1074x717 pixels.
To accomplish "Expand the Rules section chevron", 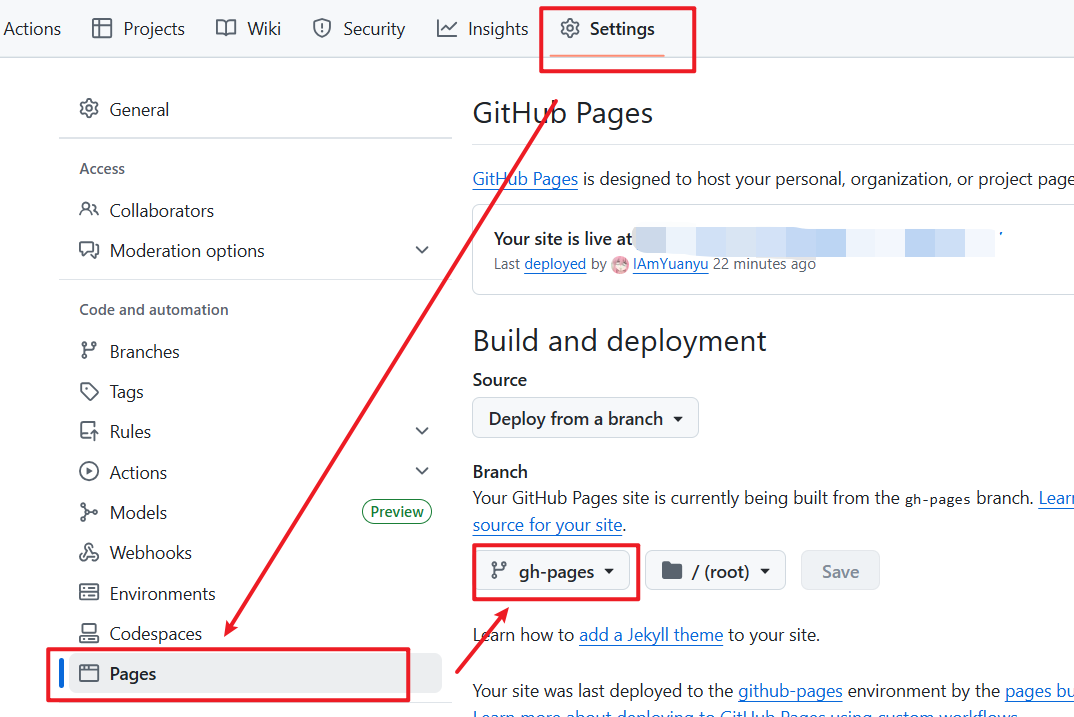I will pos(422,432).
